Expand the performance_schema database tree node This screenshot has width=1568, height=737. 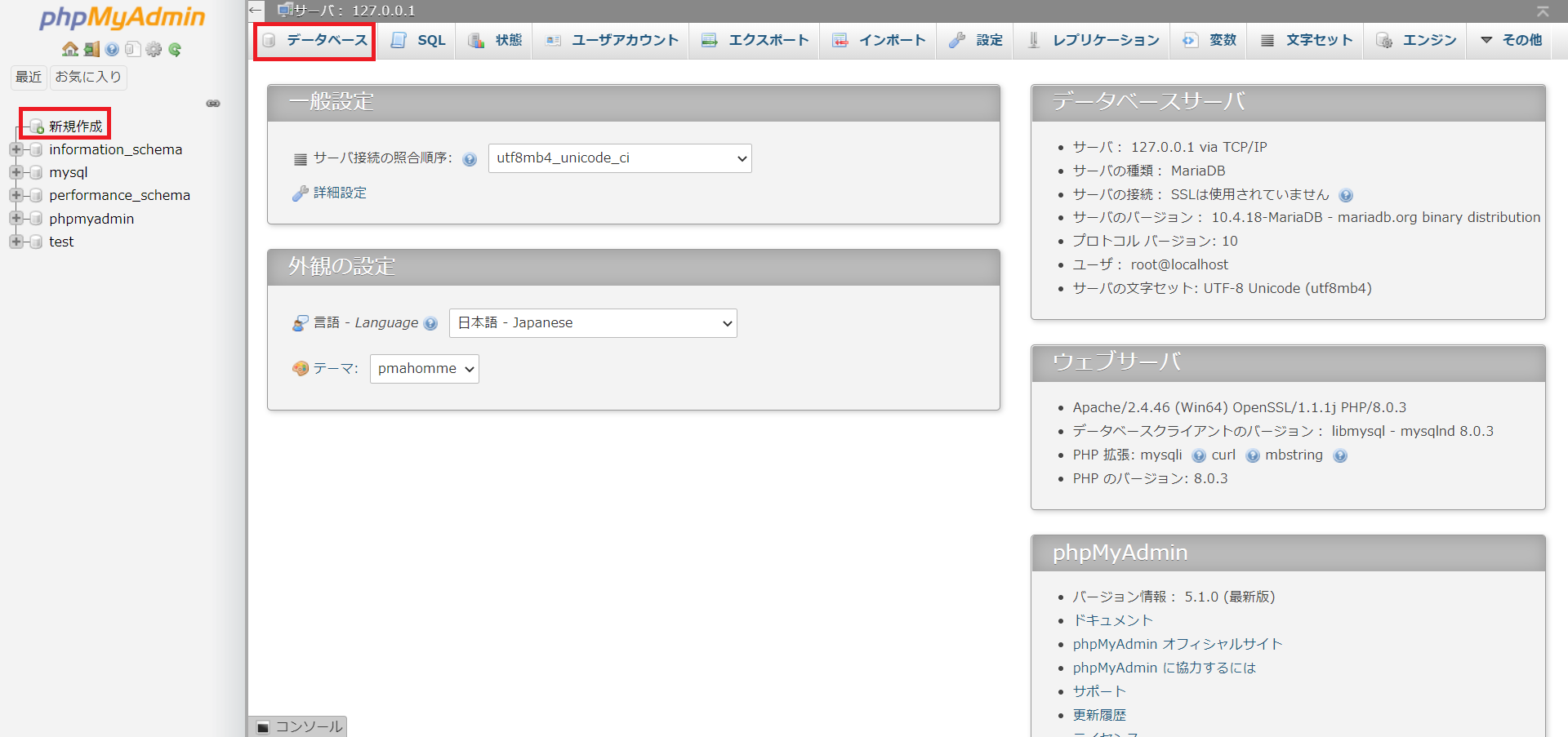[16, 195]
